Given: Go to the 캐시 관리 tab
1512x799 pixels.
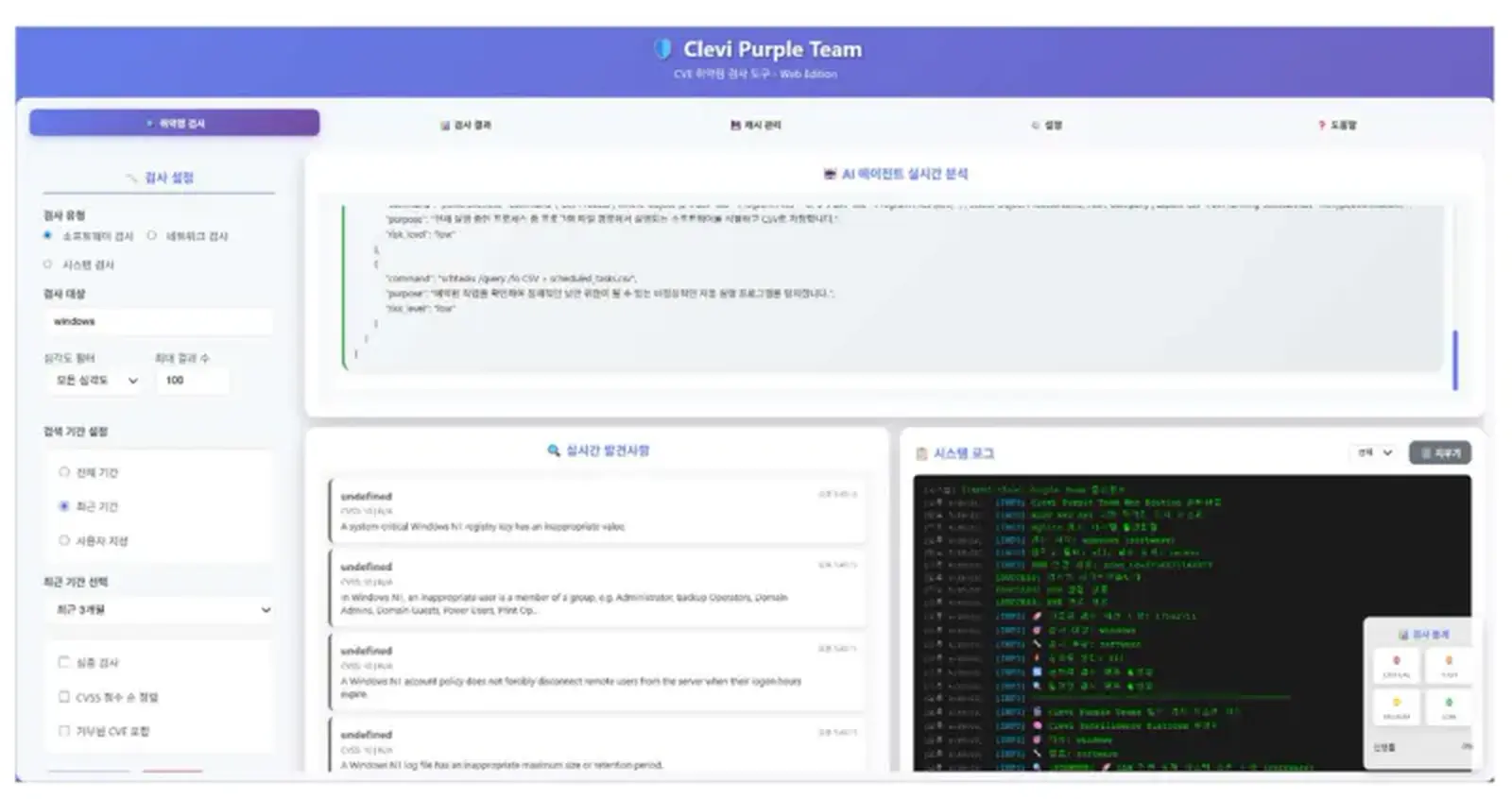Looking at the screenshot, I should click(x=756, y=125).
